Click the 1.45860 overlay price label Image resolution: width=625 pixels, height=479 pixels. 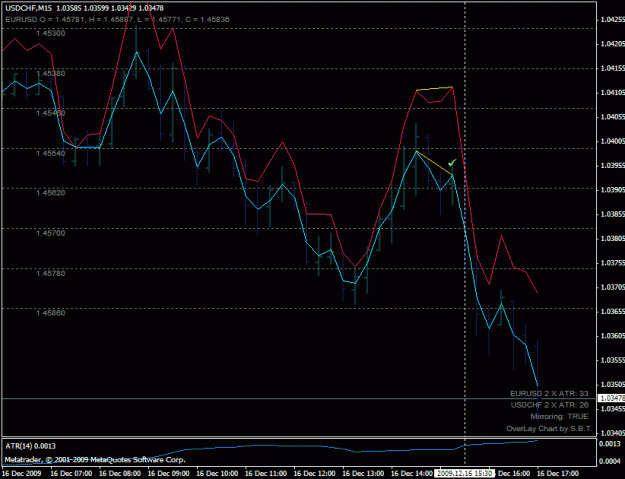click(x=51, y=313)
